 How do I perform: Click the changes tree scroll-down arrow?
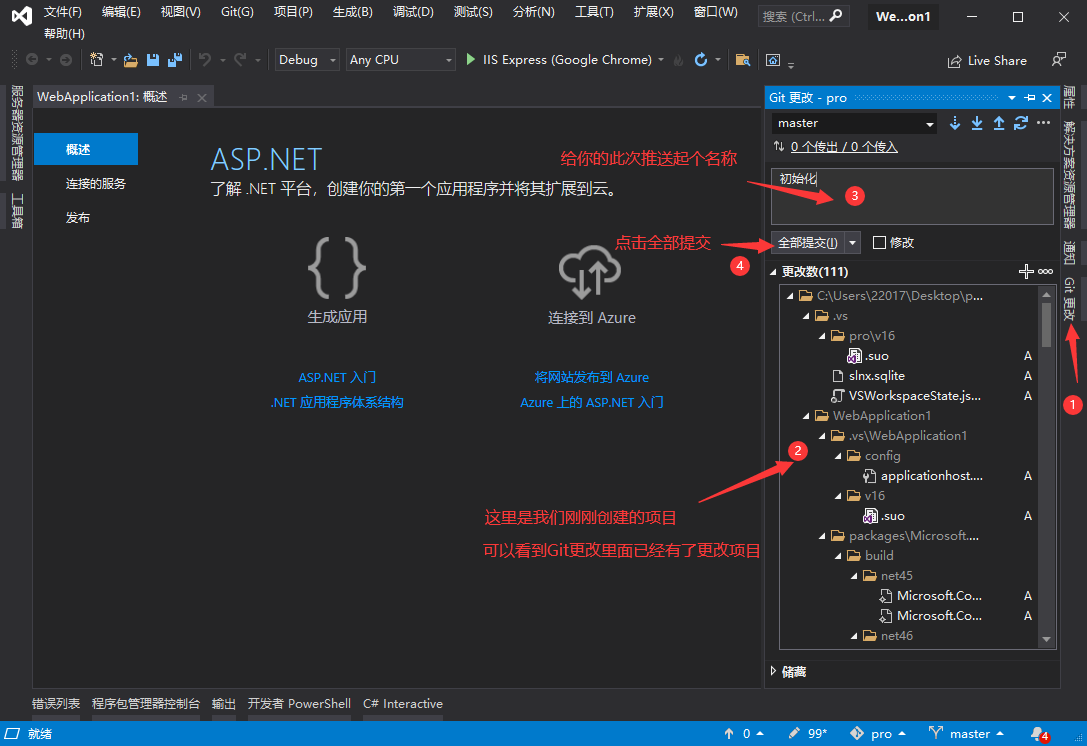[1046, 639]
